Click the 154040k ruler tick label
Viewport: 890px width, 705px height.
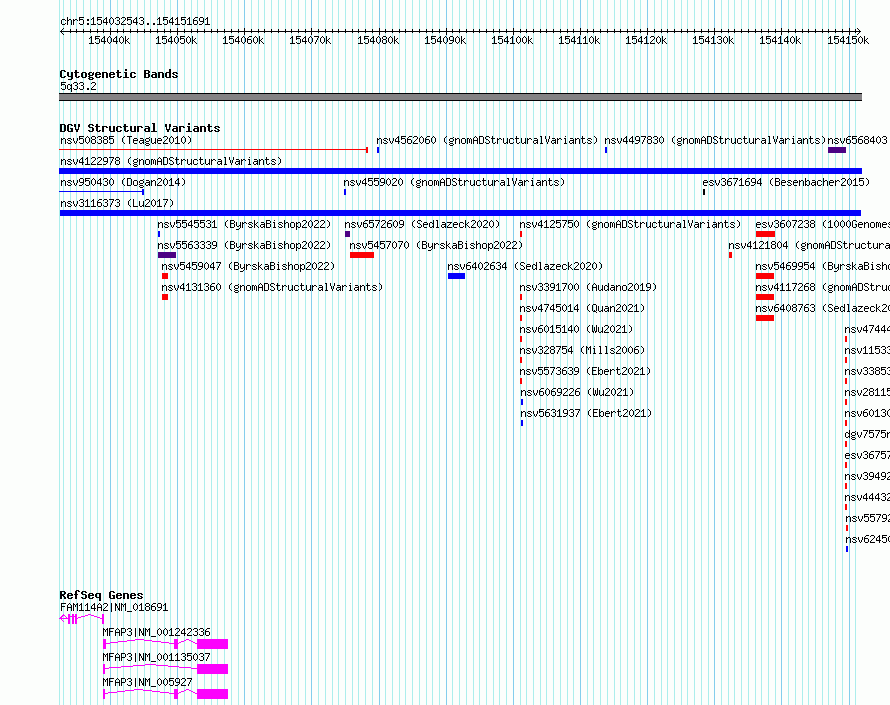(109, 40)
